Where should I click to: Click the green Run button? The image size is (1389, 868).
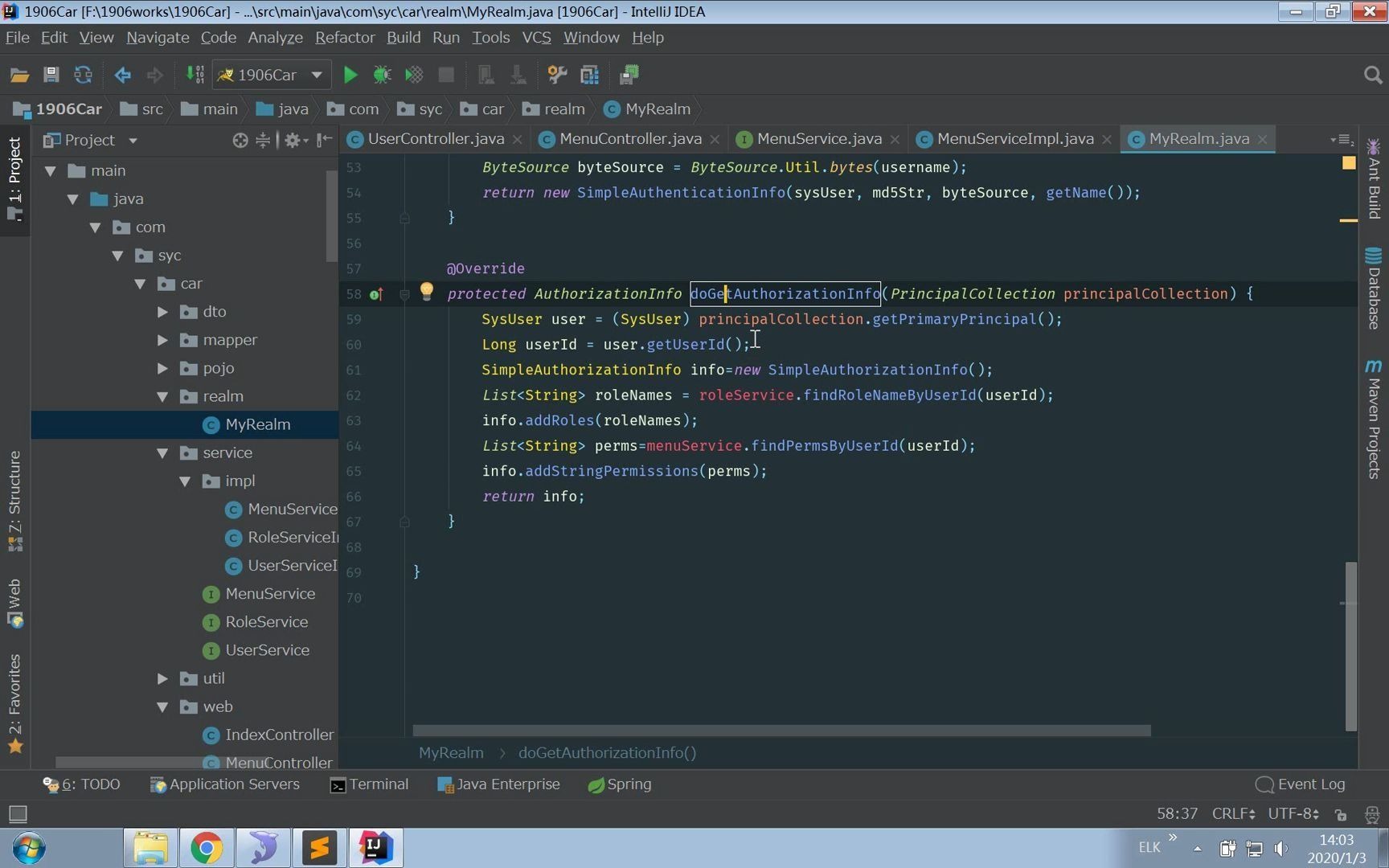(x=350, y=75)
